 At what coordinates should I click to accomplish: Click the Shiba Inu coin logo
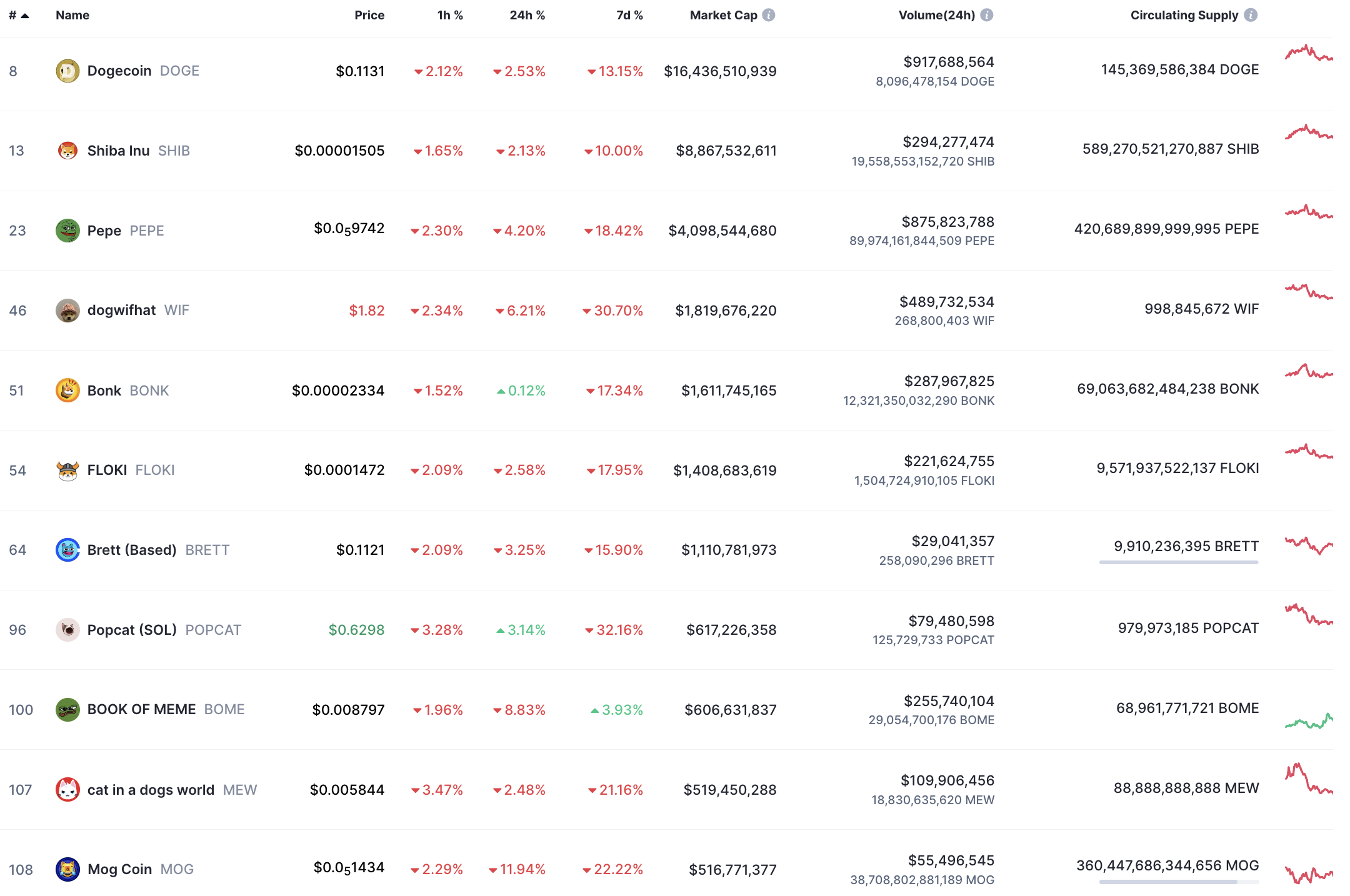pos(67,151)
